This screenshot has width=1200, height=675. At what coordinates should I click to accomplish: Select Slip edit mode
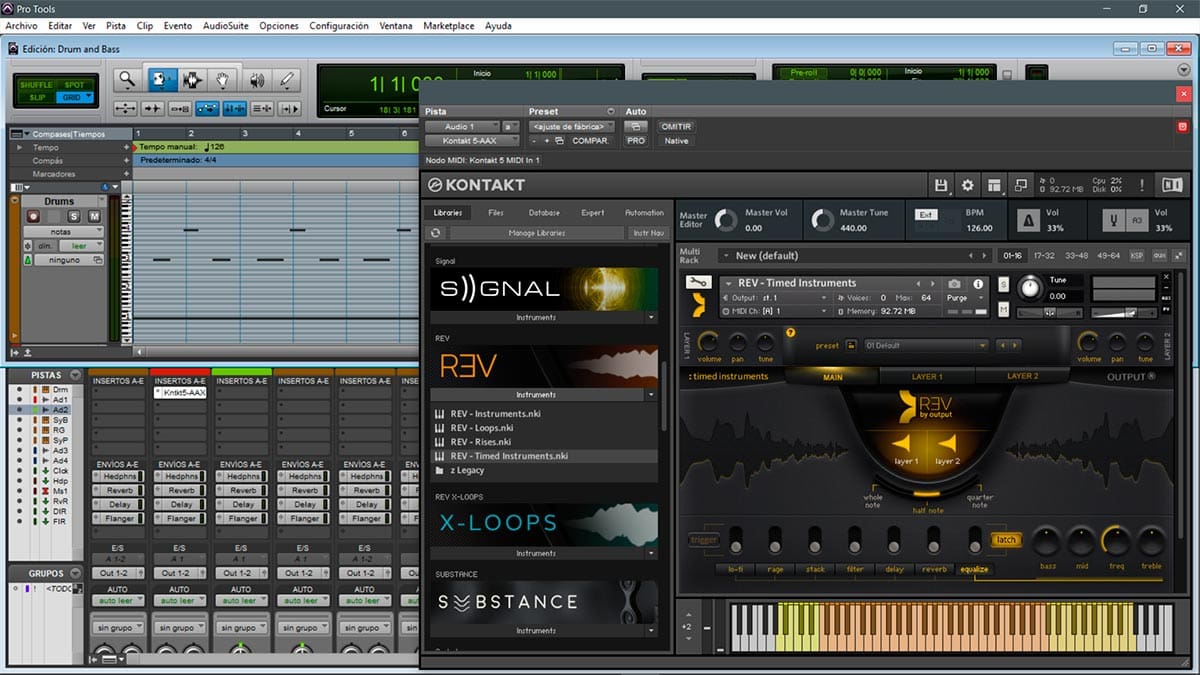click(x=38, y=98)
